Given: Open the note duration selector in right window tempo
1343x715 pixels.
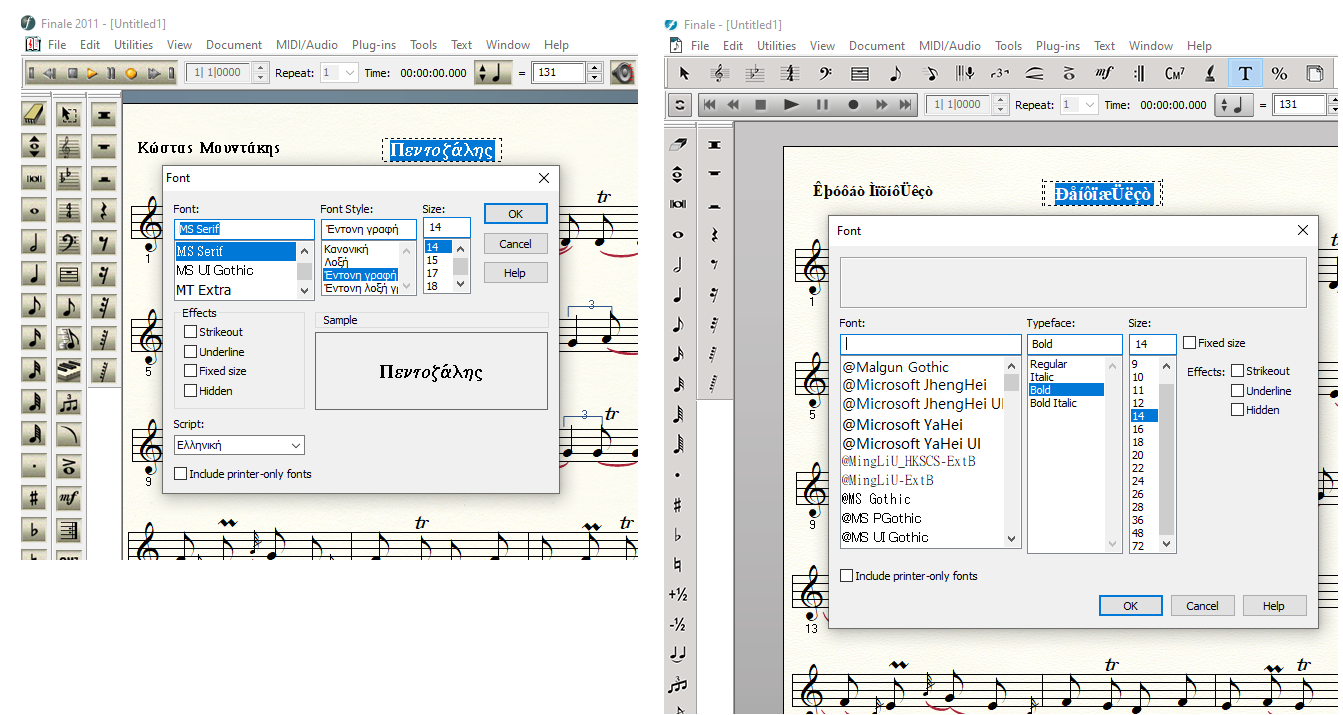Looking at the screenshot, I should [x=1236, y=105].
